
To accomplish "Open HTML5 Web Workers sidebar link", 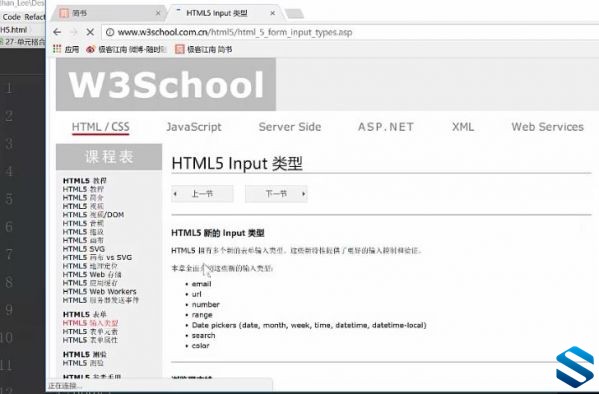I will (99, 291).
